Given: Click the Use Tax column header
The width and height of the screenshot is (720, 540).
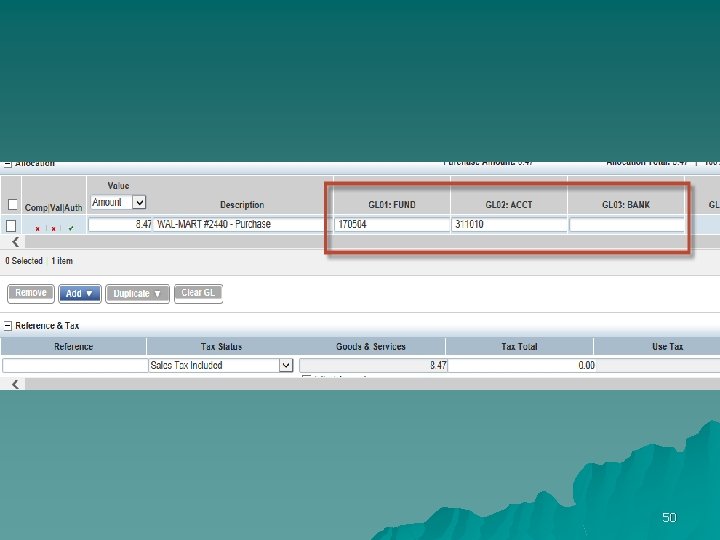Looking at the screenshot, I should pos(668,347).
